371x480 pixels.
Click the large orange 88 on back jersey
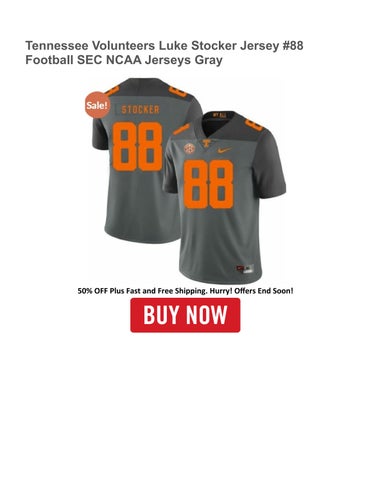[x=137, y=146]
